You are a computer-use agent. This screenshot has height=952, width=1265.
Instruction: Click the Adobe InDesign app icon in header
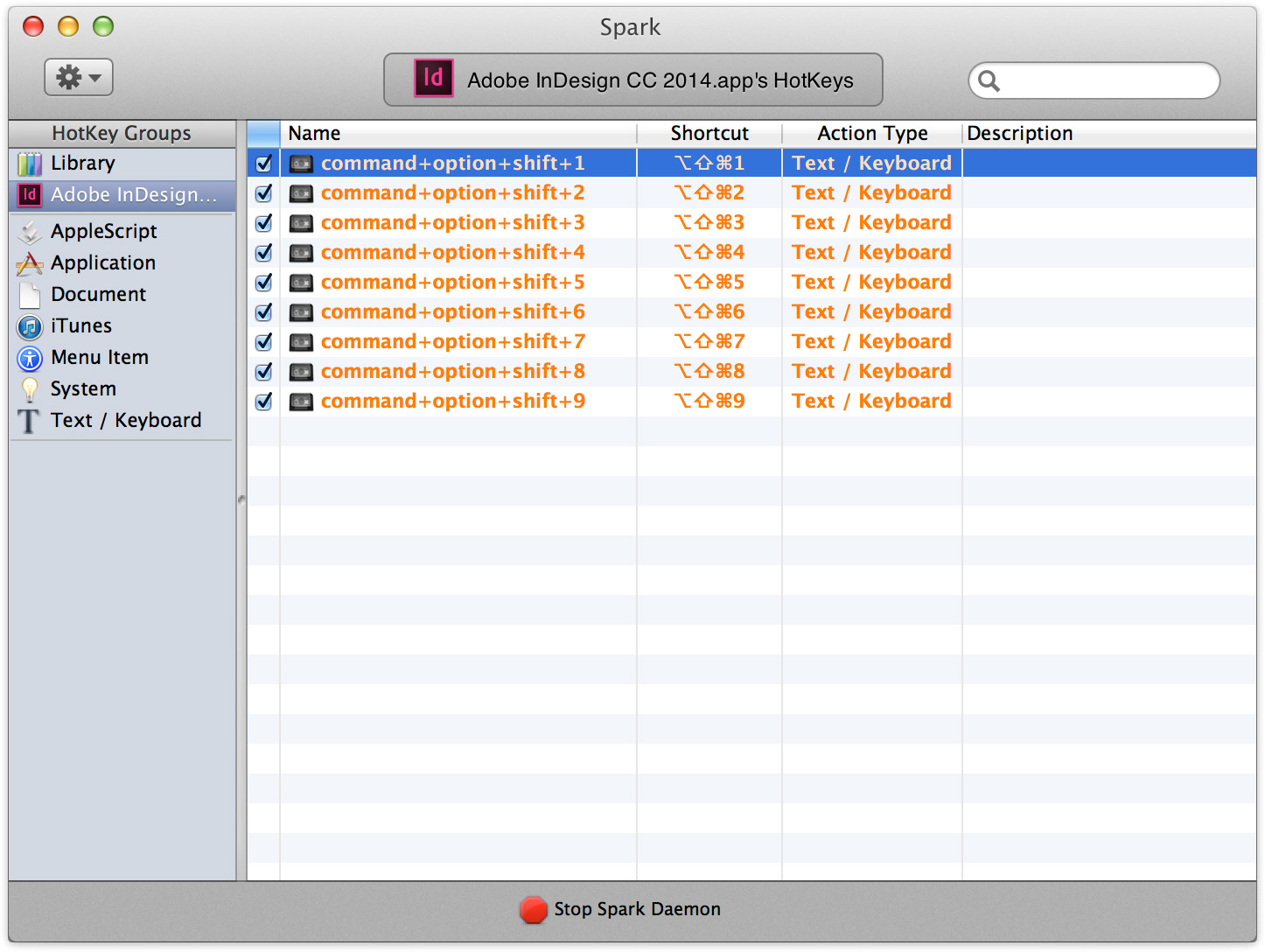point(434,78)
